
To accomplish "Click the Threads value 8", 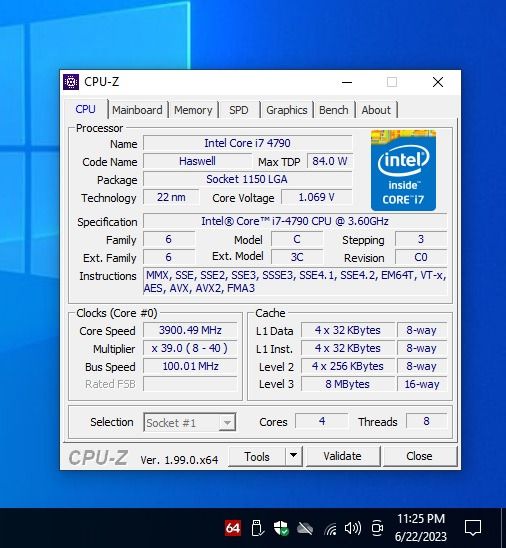I will [426, 421].
